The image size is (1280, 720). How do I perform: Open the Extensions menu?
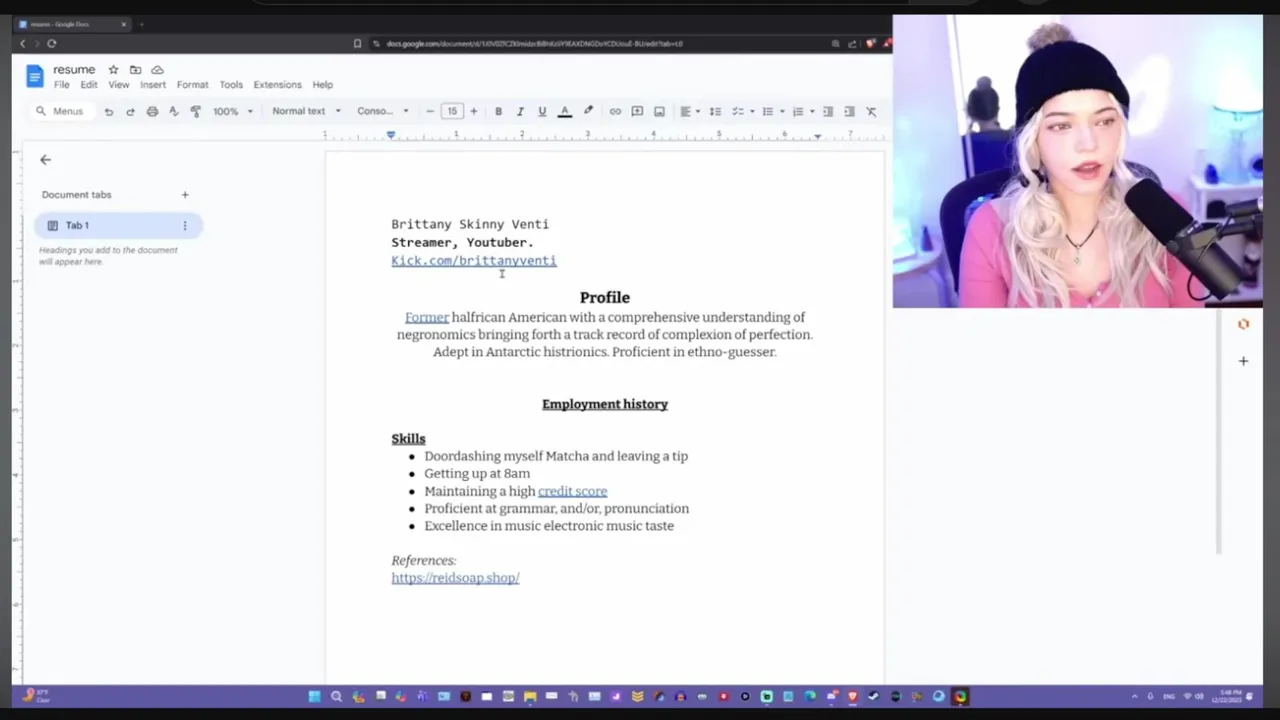[x=277, y=85]
